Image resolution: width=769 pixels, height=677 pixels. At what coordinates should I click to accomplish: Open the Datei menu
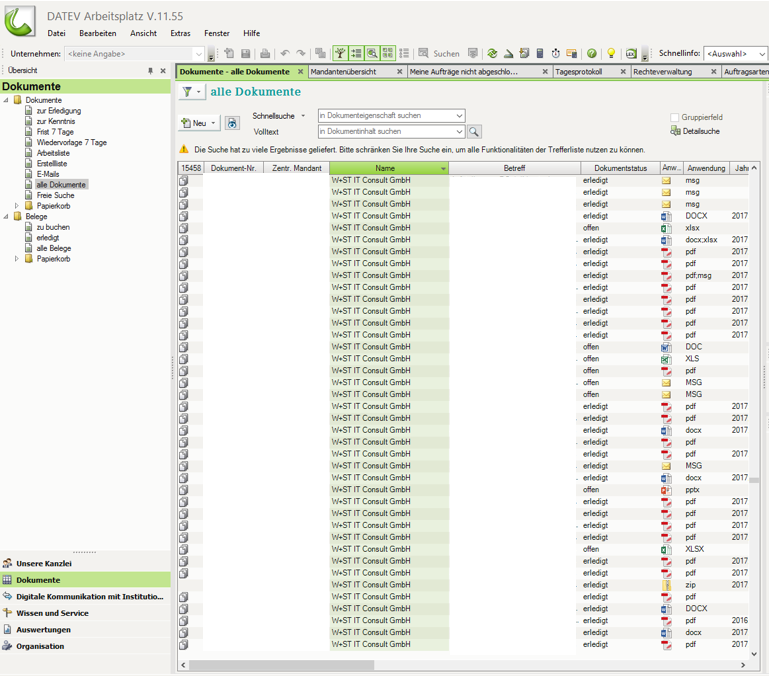tap(56, 33)
